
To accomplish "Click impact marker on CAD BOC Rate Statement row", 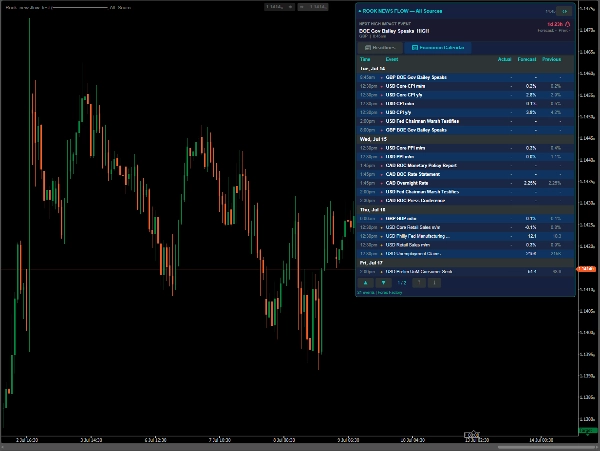I will 382,175.
